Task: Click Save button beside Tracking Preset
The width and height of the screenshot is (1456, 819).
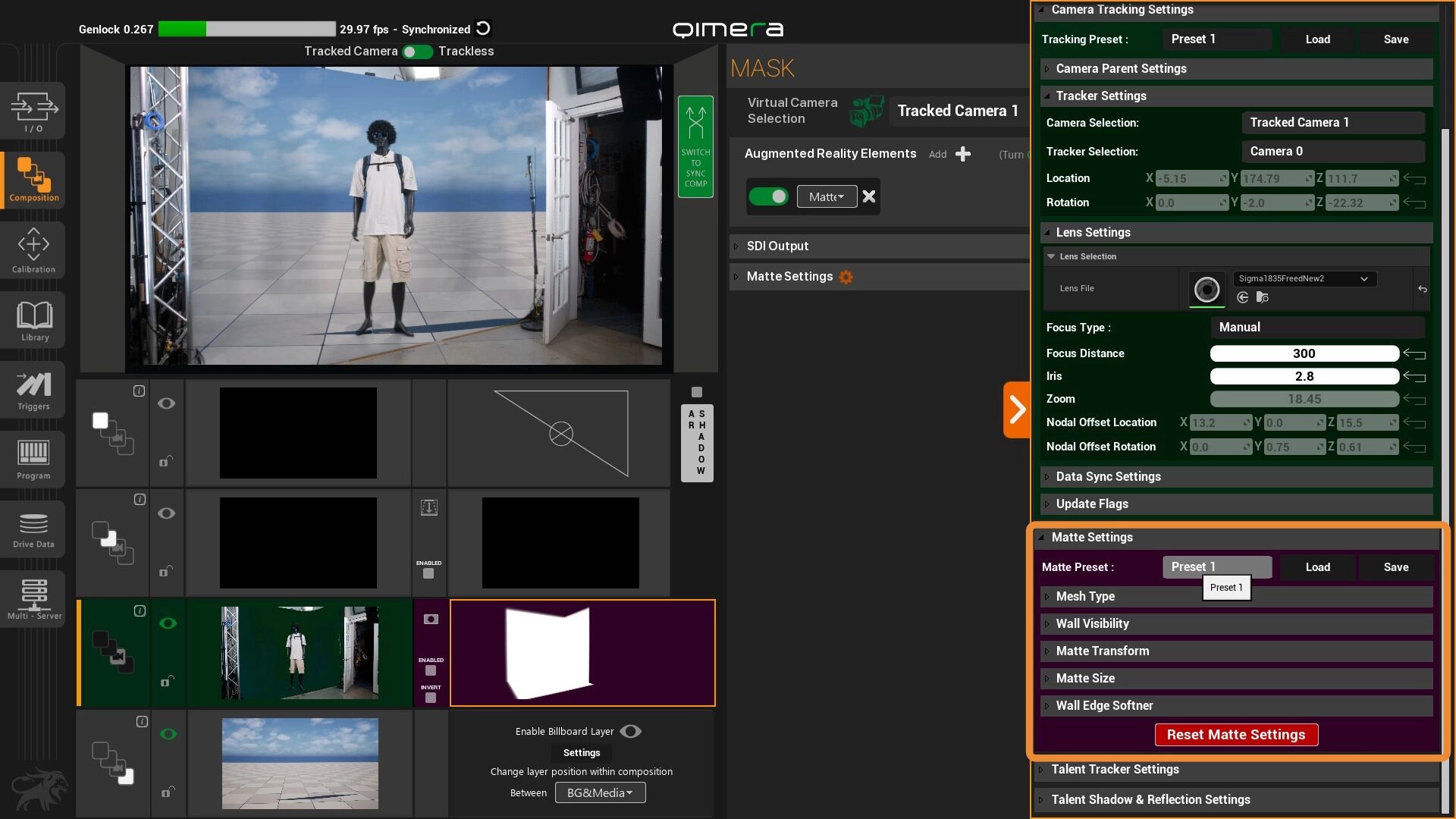Action: tap(1395, 39)
